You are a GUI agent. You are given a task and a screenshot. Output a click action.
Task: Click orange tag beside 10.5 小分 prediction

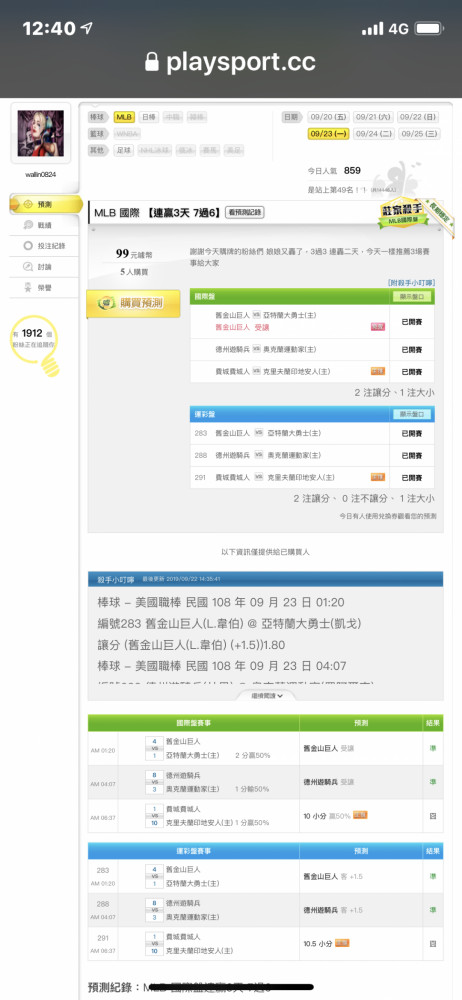[x=342, y=943]
